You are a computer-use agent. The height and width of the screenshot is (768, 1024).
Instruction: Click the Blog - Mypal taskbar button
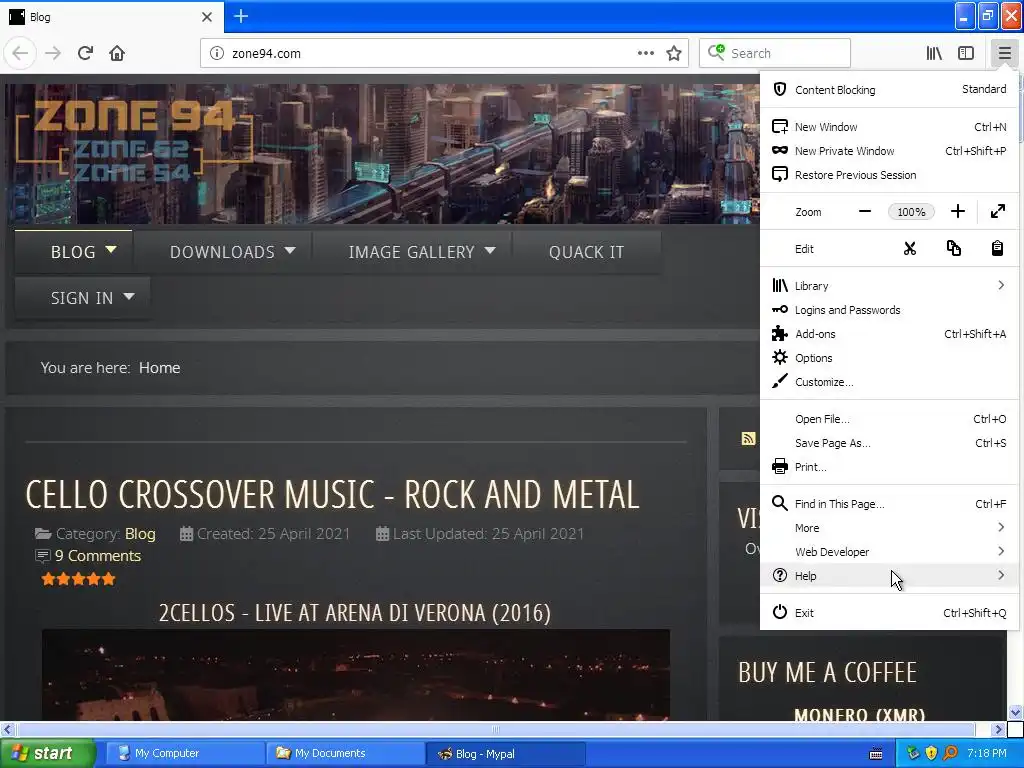tap(505, 753)
